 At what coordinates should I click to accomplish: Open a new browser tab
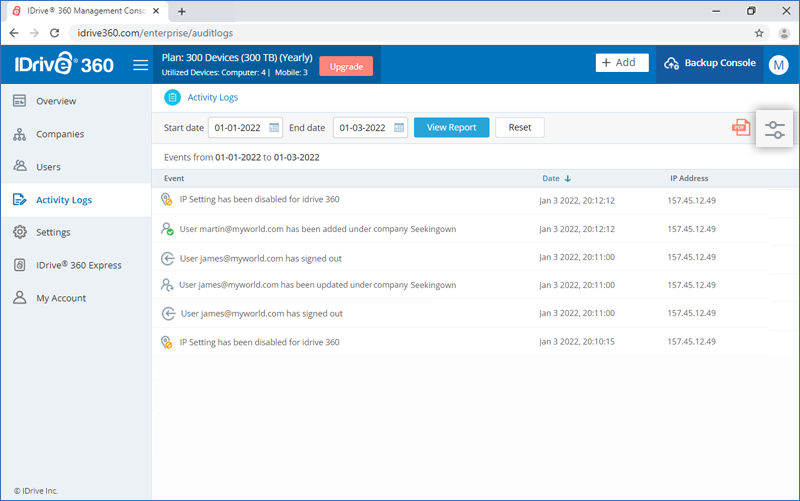(x=182, y=11)
